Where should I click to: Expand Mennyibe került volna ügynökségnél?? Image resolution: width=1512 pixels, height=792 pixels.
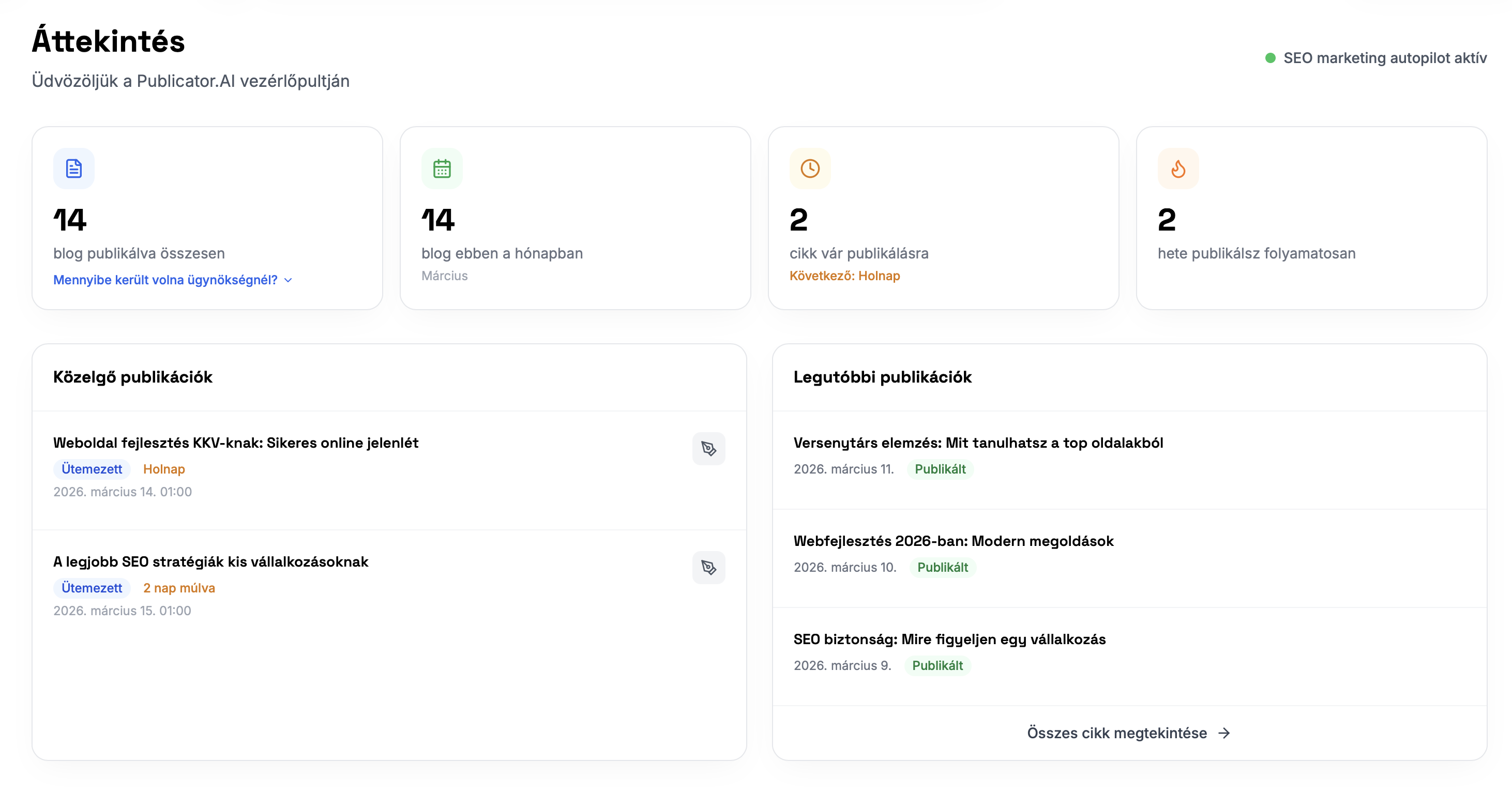point(165,280)
